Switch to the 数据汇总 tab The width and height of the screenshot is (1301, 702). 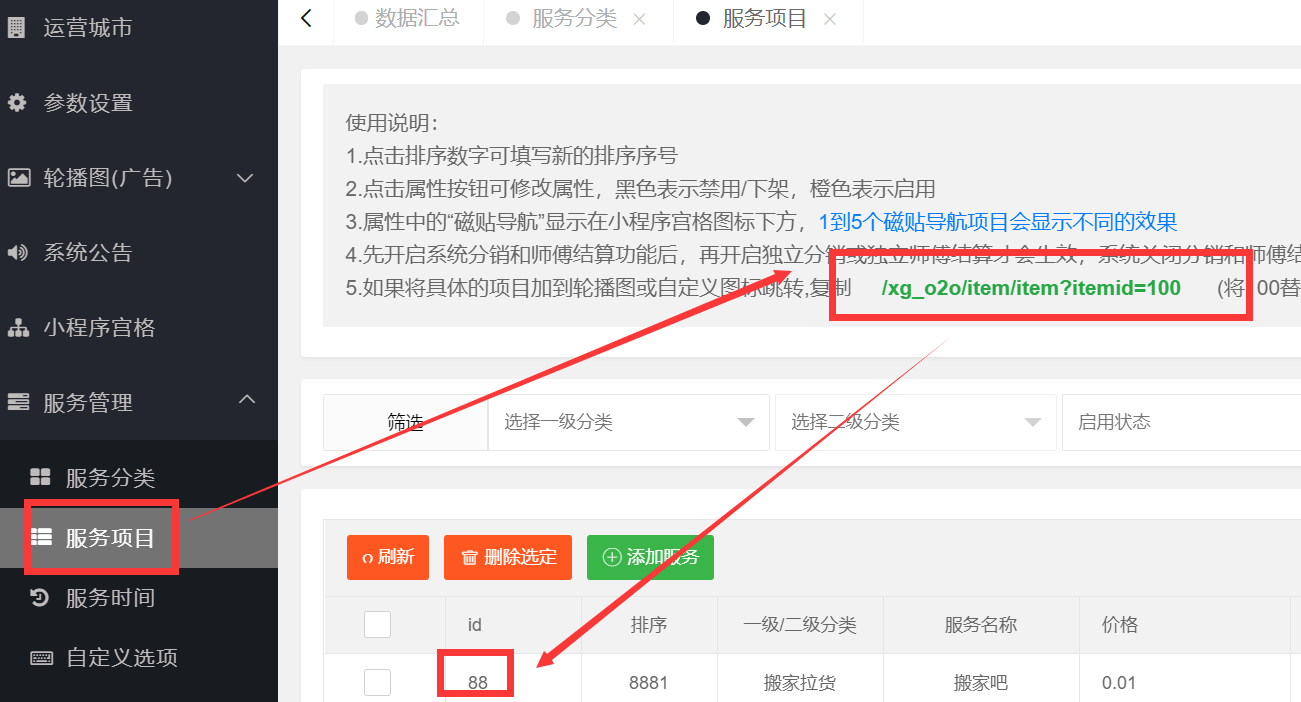tap(407, 18)
